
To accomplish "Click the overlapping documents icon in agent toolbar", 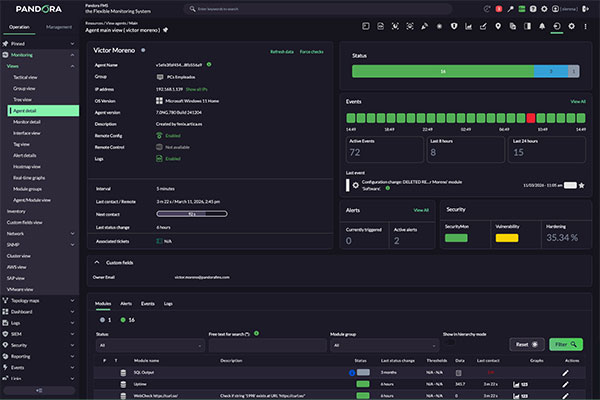I will (513, 26).
